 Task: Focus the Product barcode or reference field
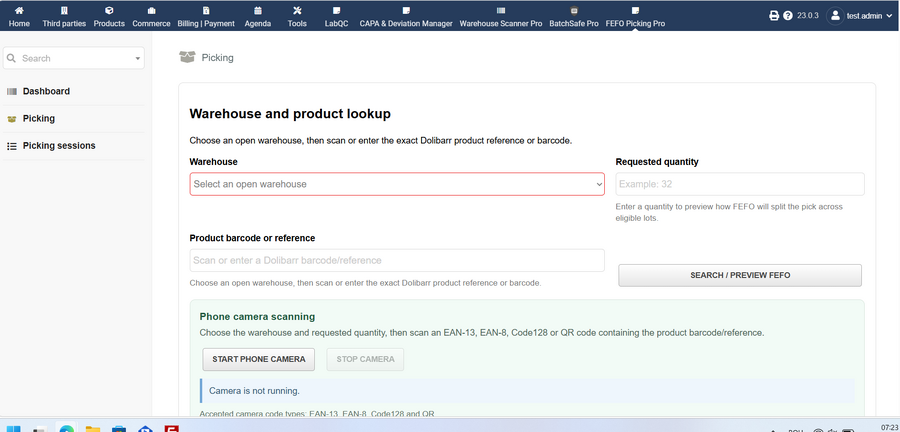397,260
